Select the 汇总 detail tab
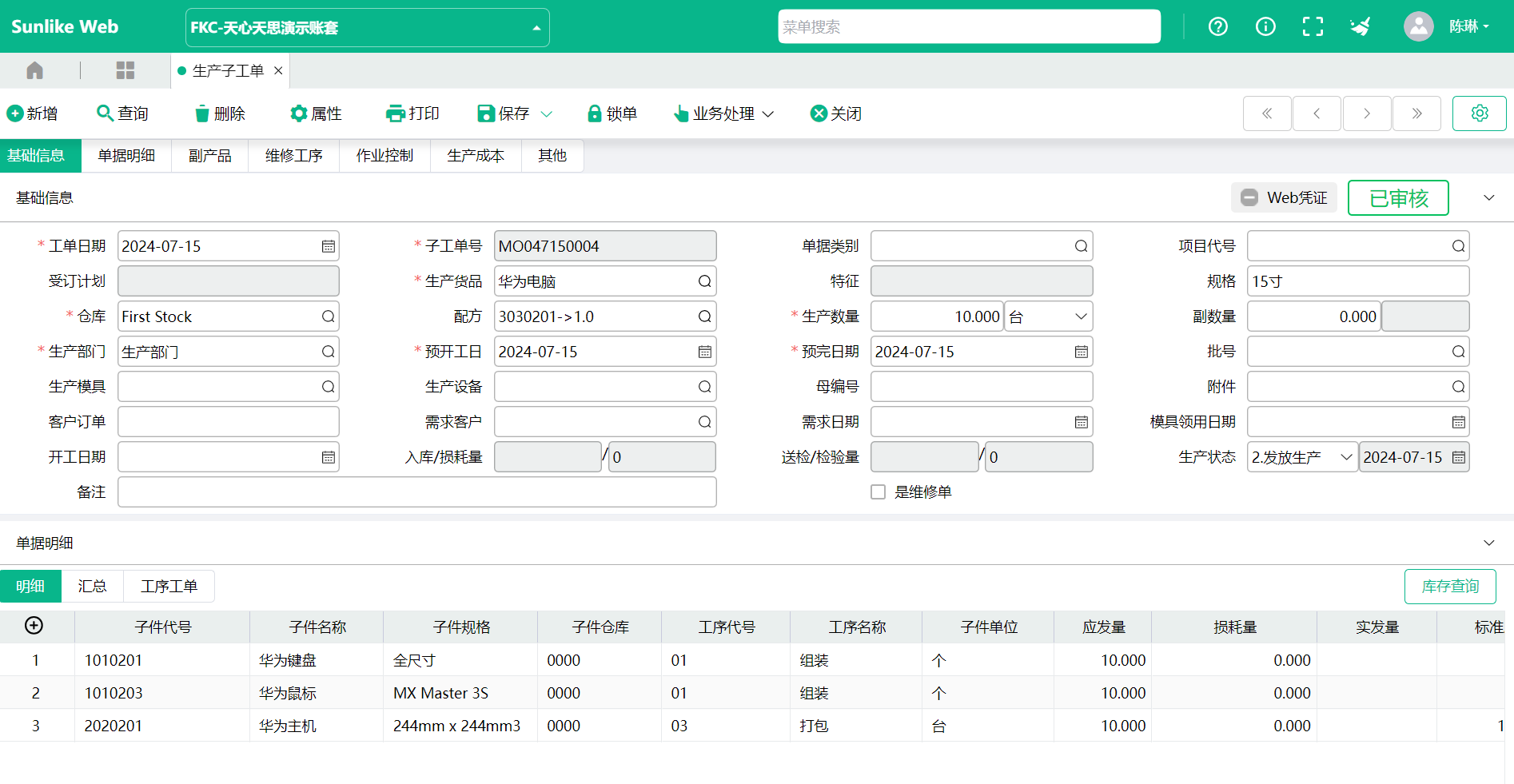The image size is (1514, 784). pos(92,587)
